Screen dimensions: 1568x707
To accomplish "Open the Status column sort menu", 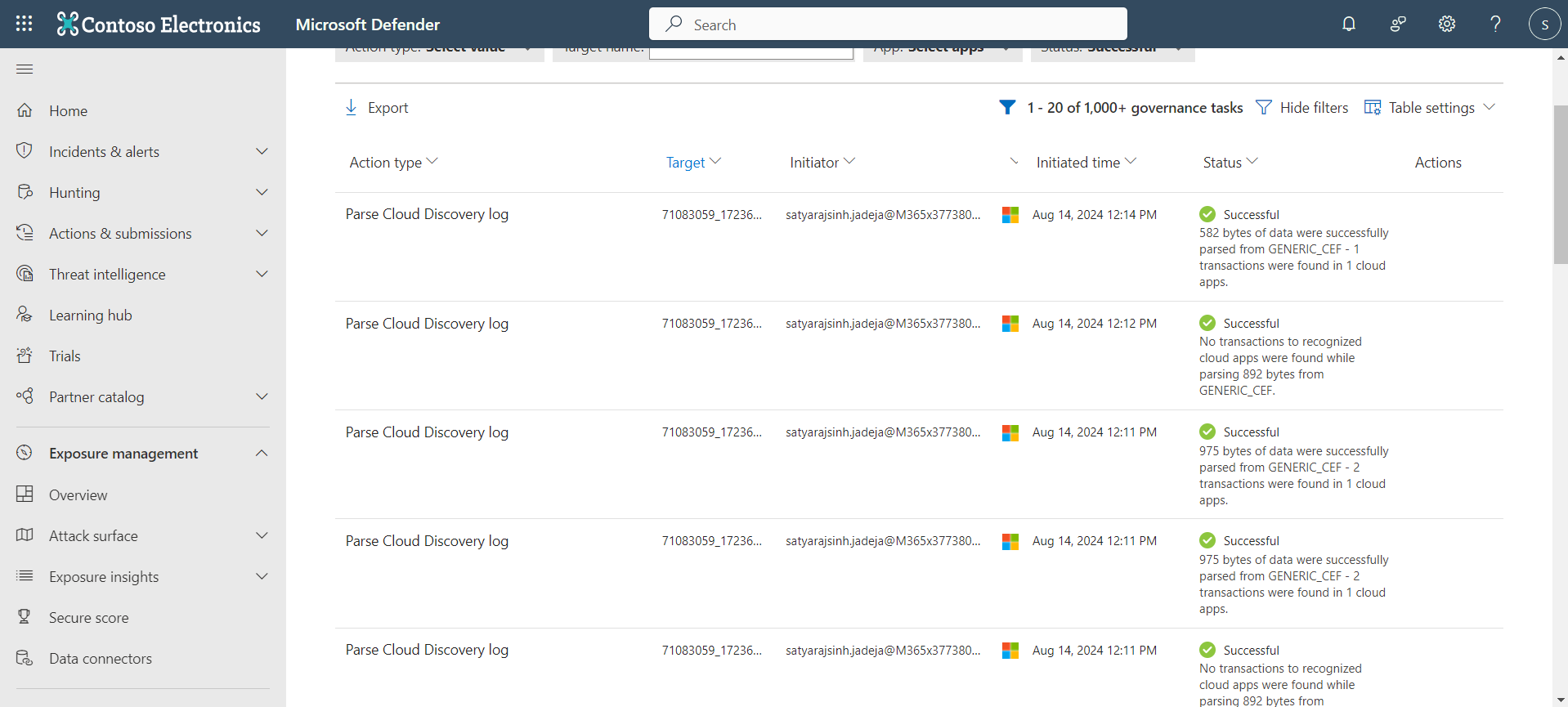I will coord(1252,161).
